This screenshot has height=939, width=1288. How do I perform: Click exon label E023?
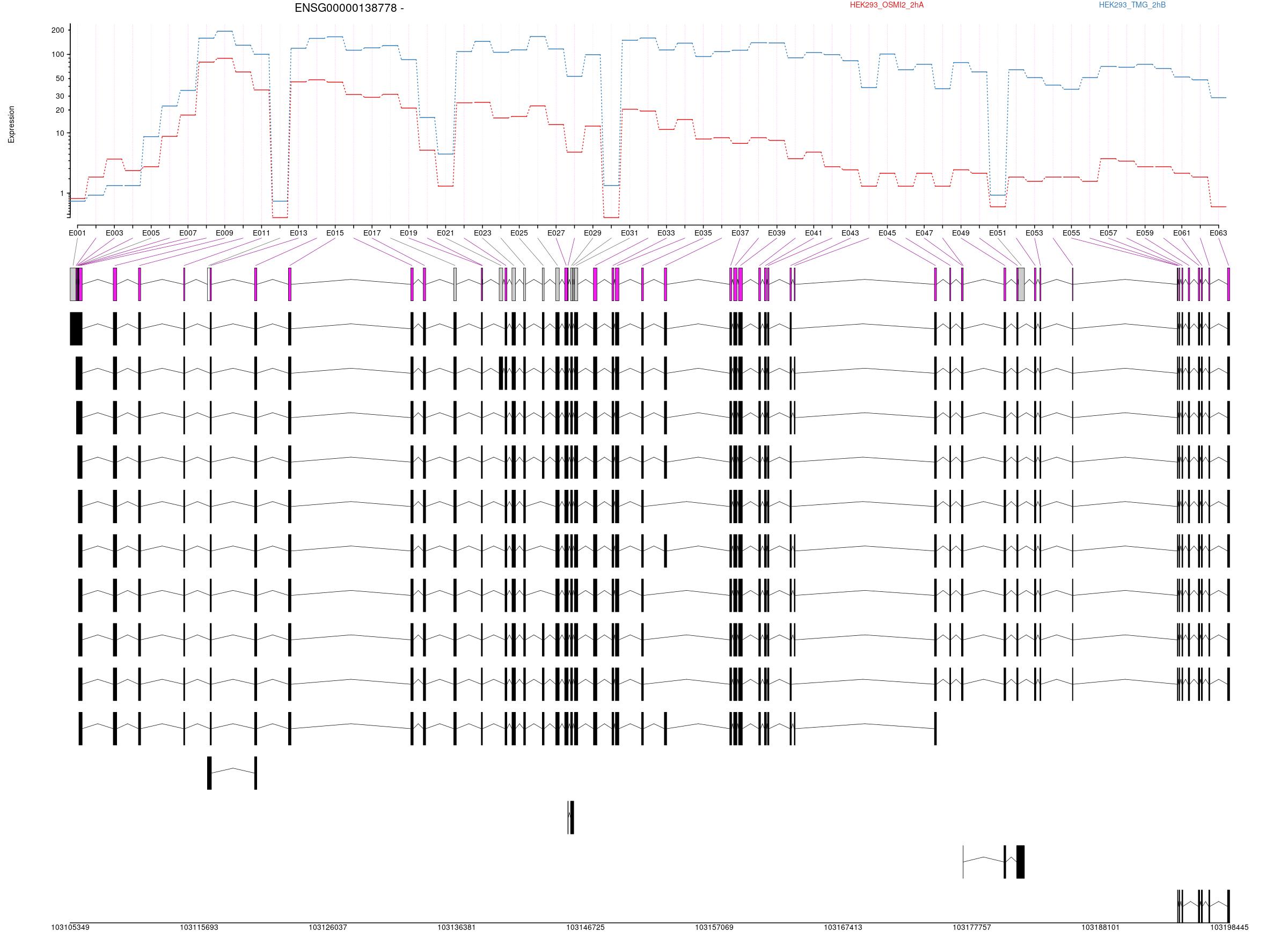click(x=482, y=233)
